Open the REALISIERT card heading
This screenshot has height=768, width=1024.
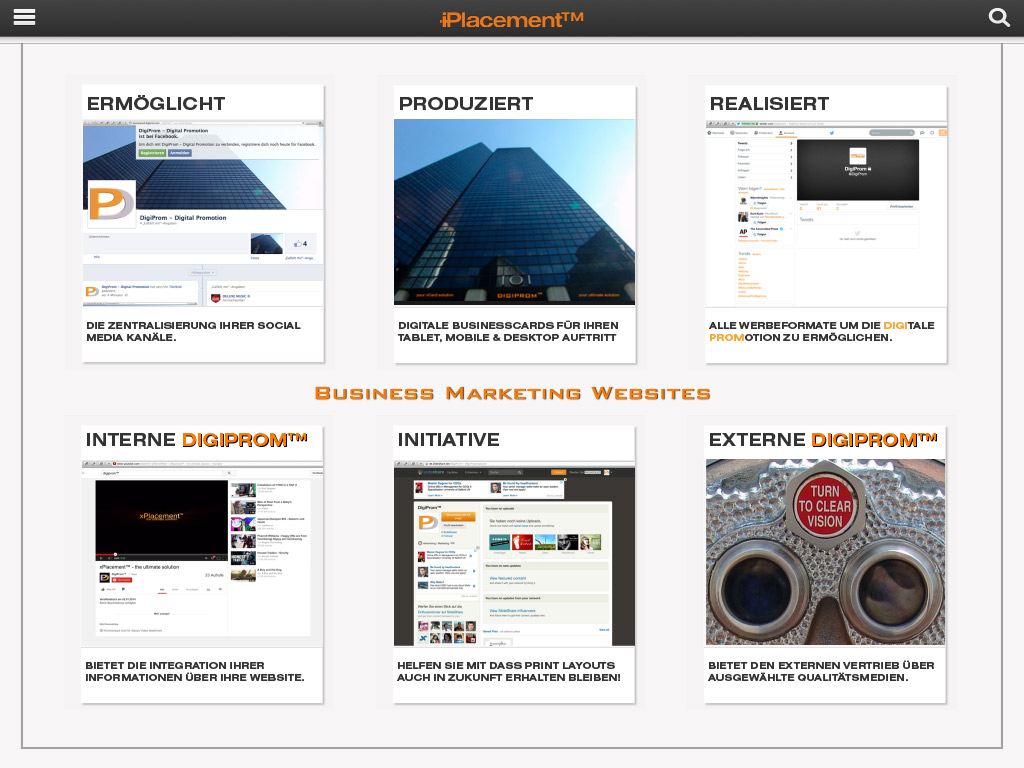pos(769,104)
